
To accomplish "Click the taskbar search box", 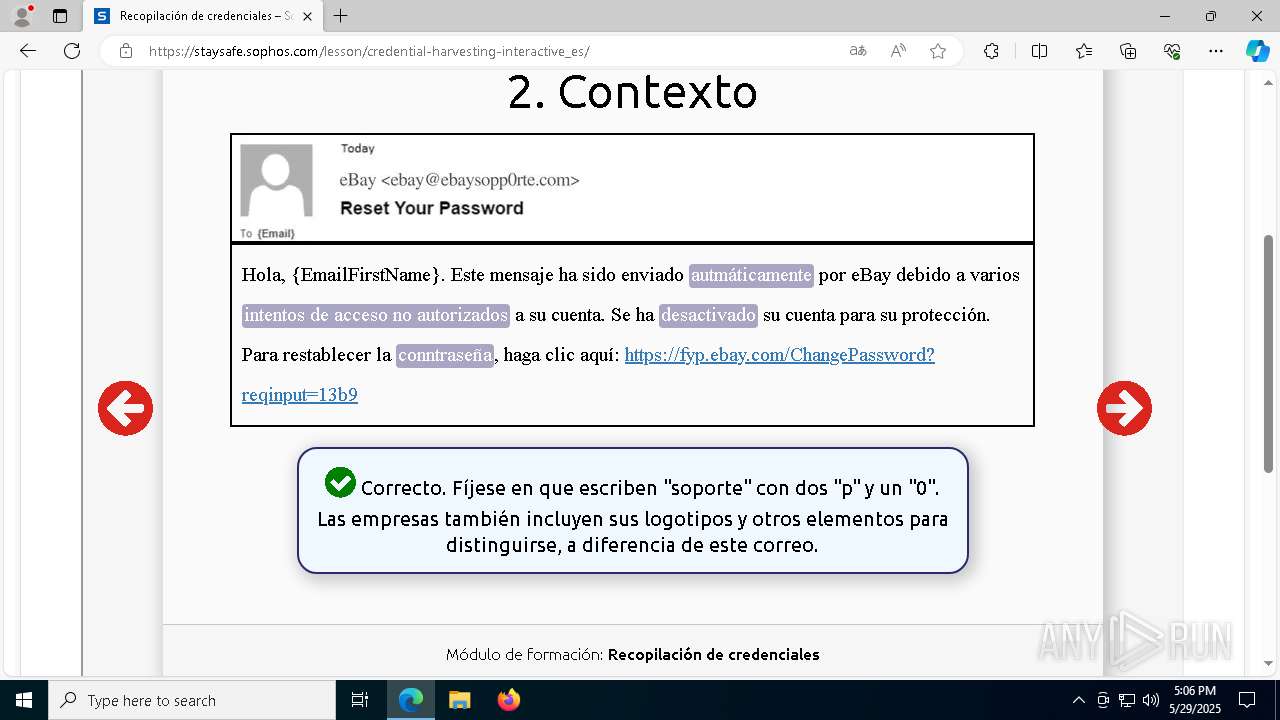I will coord(192,700).
